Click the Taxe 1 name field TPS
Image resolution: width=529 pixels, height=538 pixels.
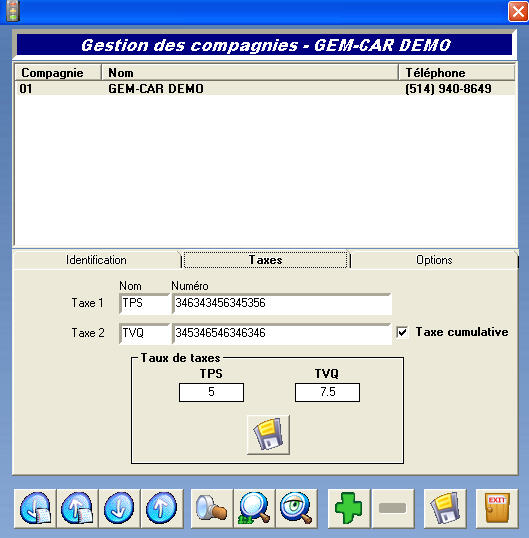tap(144, 304)
